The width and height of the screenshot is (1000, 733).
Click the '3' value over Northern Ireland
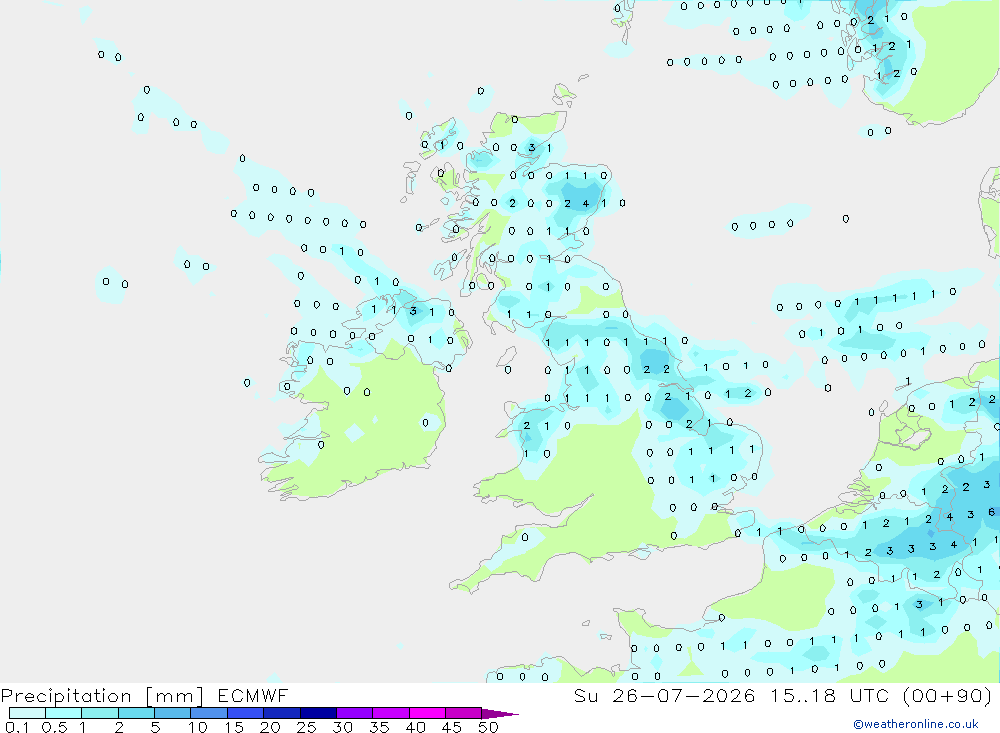pos(413,311)
